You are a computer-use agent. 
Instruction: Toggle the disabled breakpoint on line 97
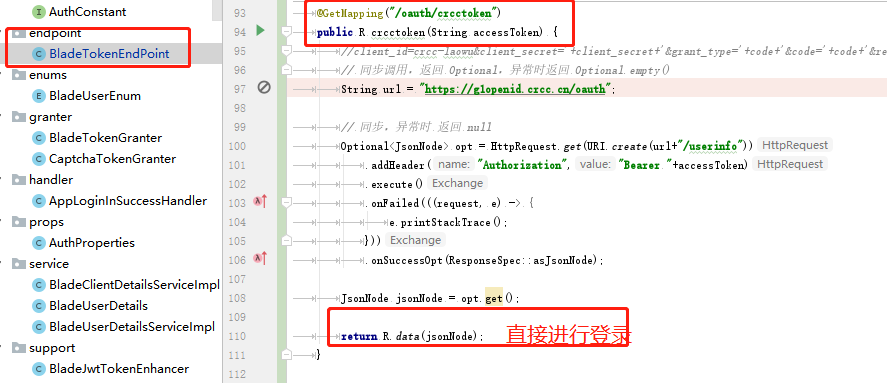(264, 88)
